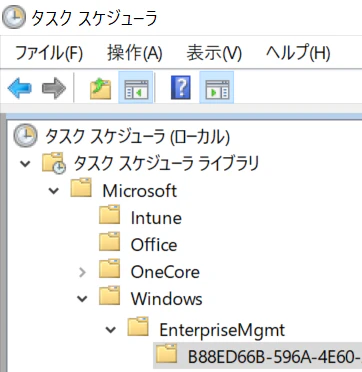362x372 pixels.
Task: Collapse the Microsoft tree node
Action: click(x=54, y=191)
